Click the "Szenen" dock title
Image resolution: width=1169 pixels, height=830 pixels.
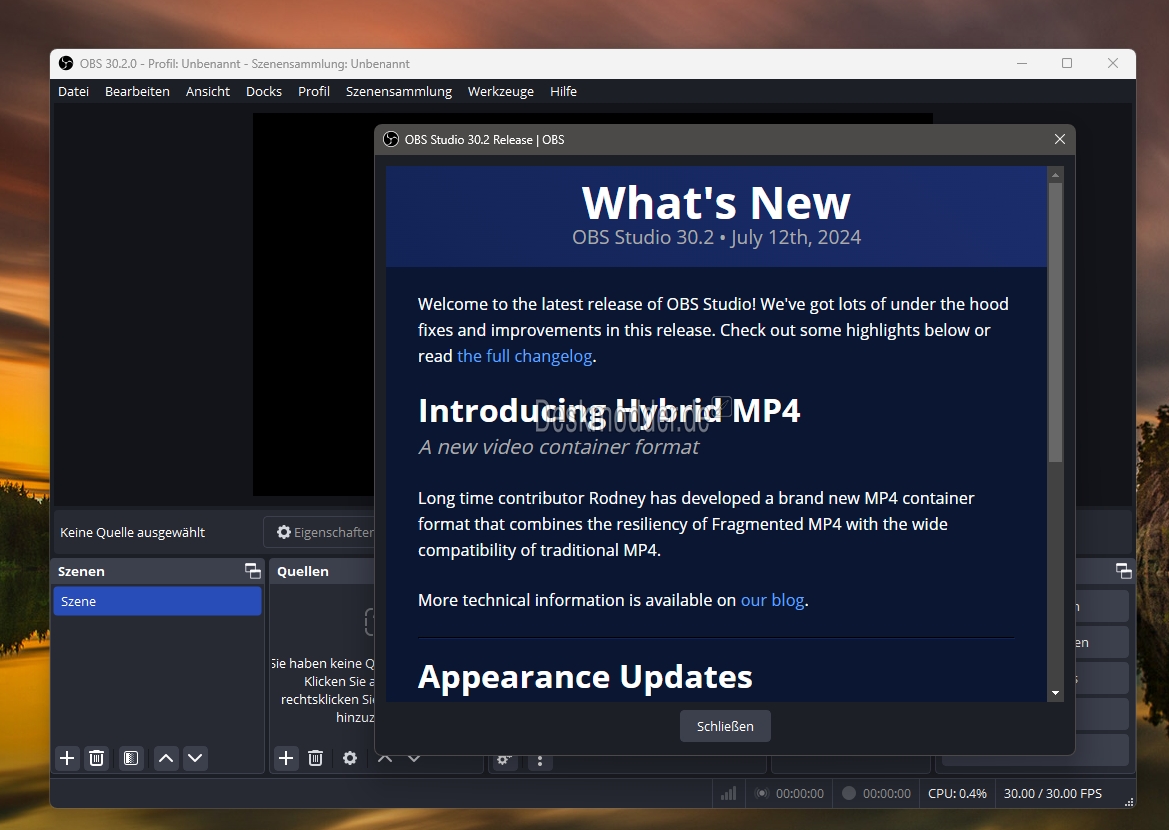(x=81, y=571)
